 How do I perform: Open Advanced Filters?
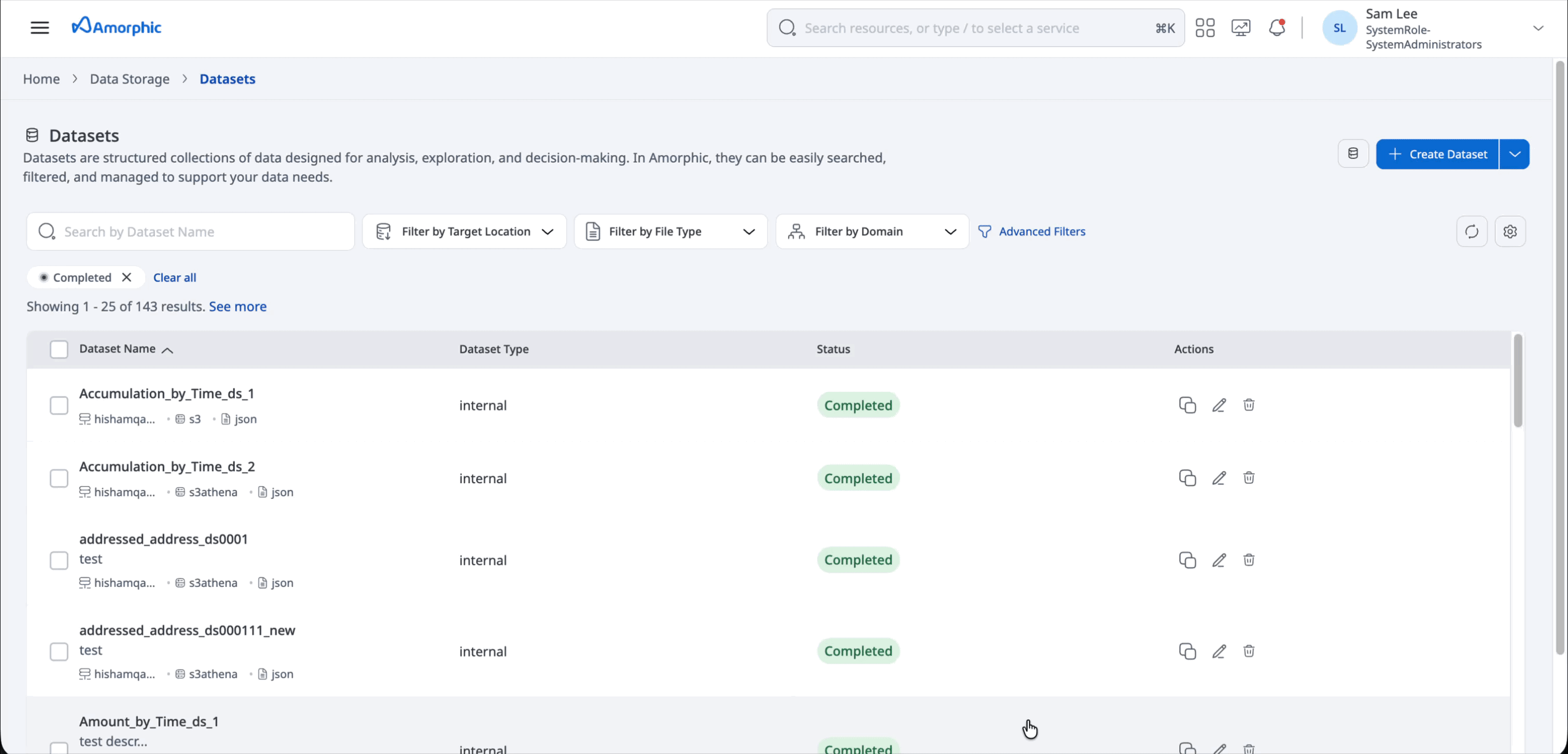coord(1032,231)
